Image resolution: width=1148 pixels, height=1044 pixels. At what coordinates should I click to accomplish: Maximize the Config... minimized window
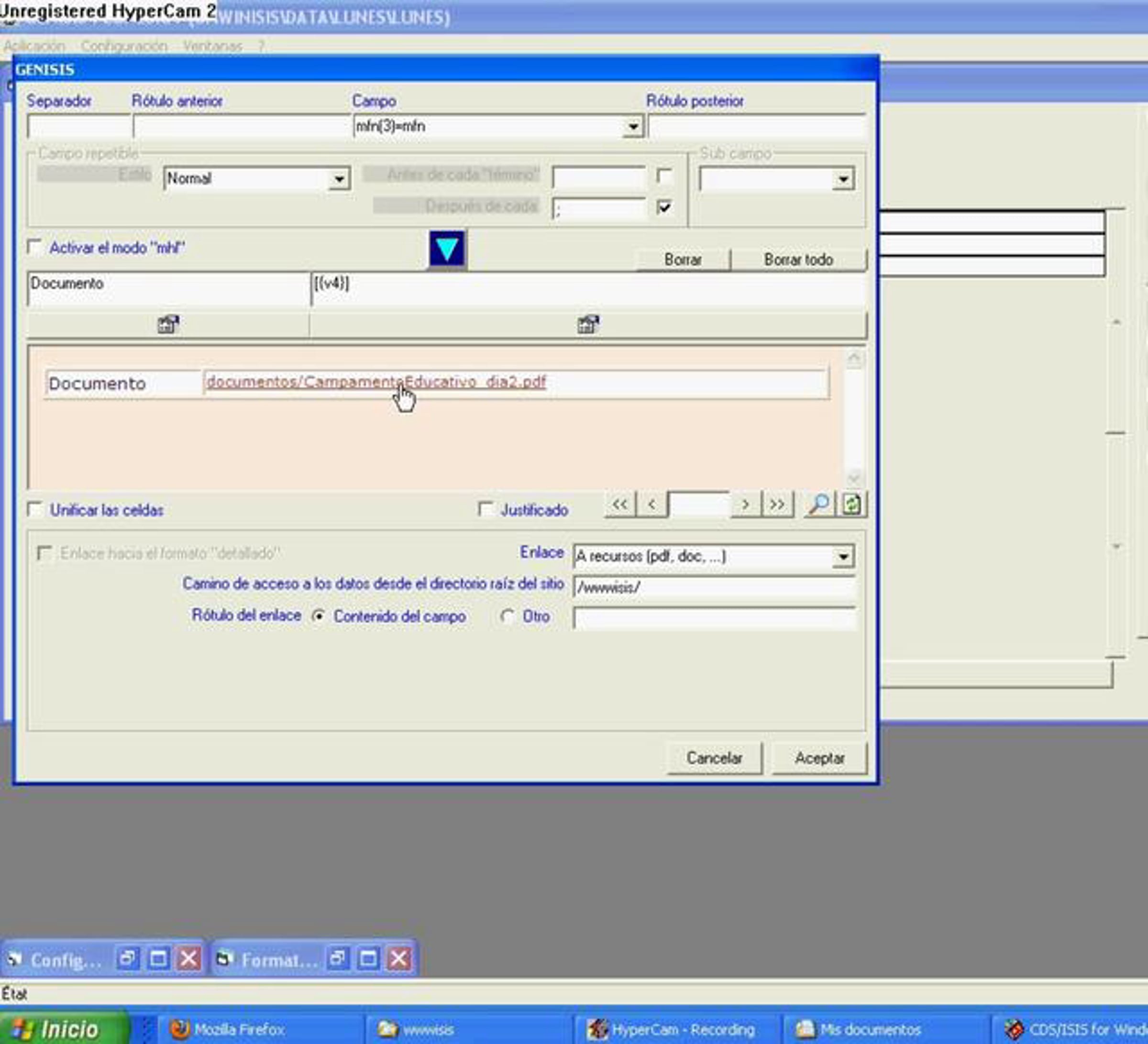[158, 958]
